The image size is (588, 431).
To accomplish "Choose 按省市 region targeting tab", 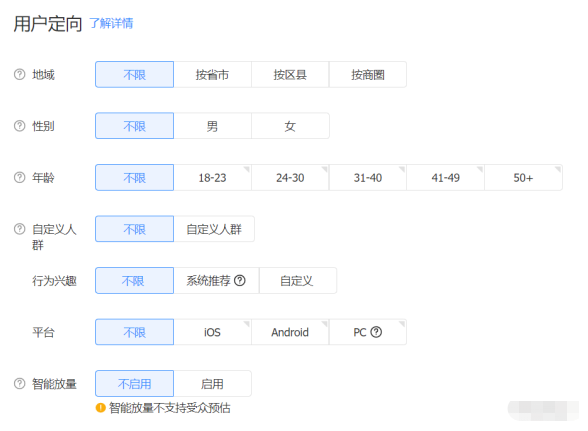I will (x=212, y=75).
